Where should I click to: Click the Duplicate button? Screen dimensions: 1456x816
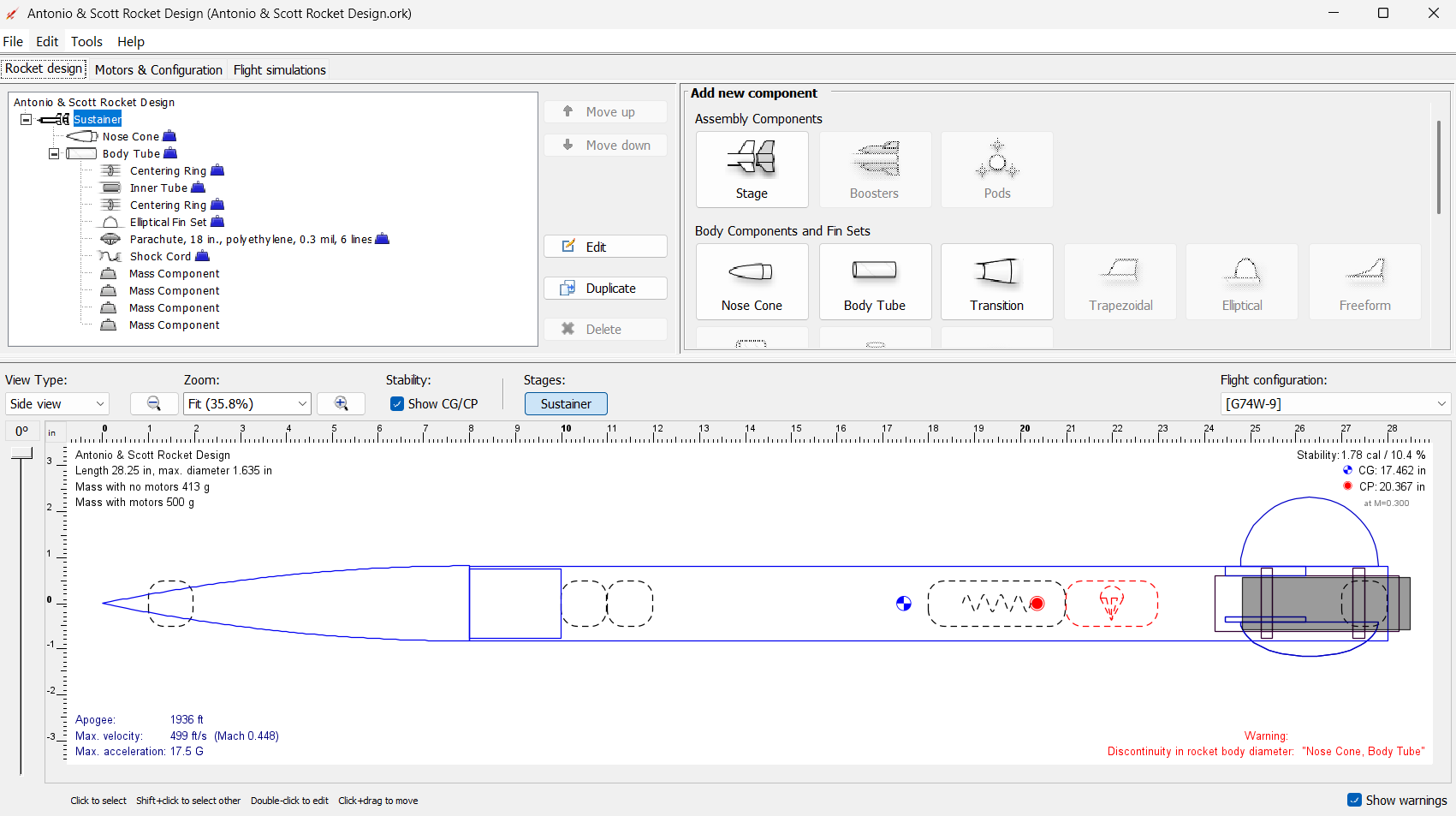605,289
